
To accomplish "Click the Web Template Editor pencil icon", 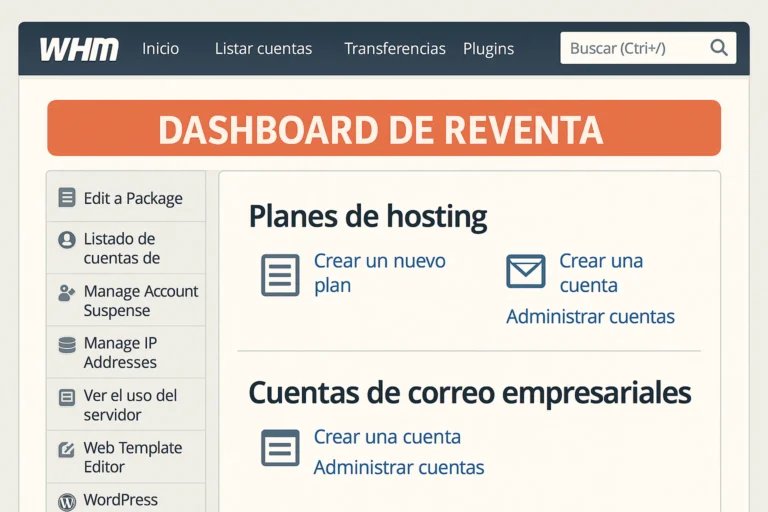I will (67, 449).
